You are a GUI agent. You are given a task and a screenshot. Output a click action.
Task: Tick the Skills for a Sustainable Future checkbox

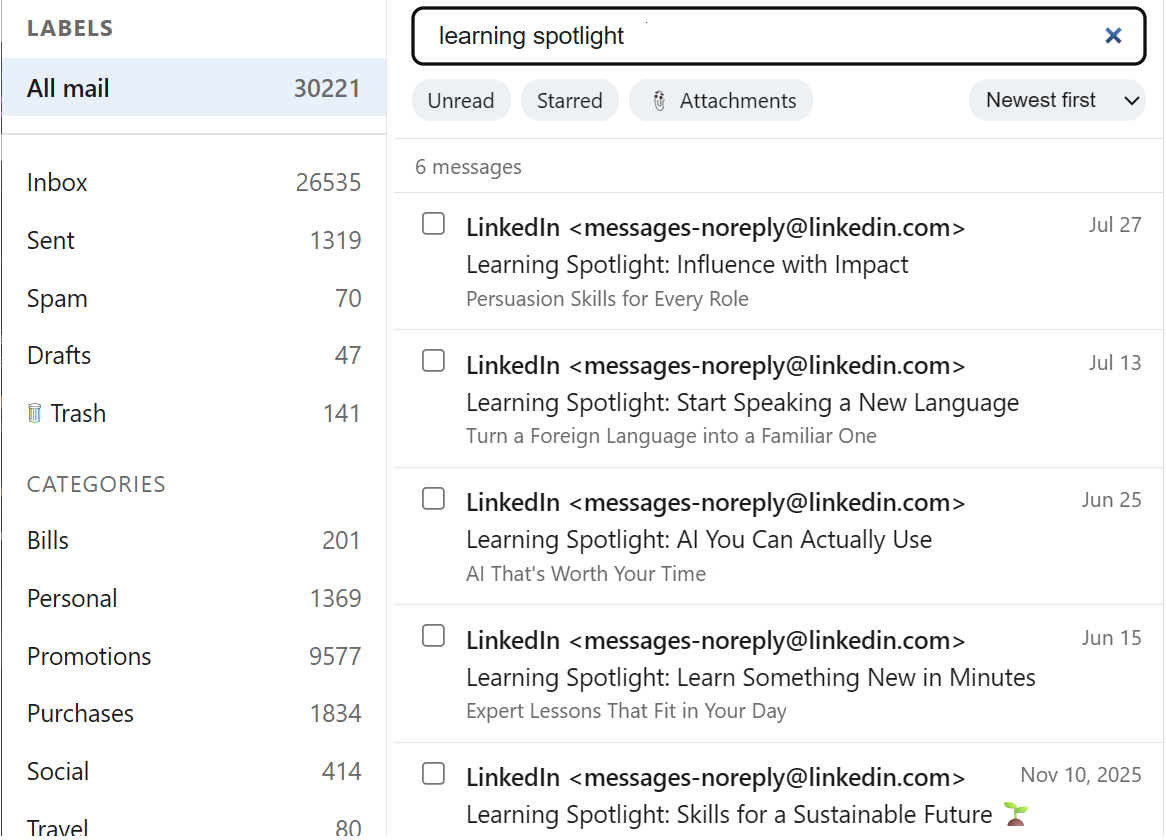point(434,774)
